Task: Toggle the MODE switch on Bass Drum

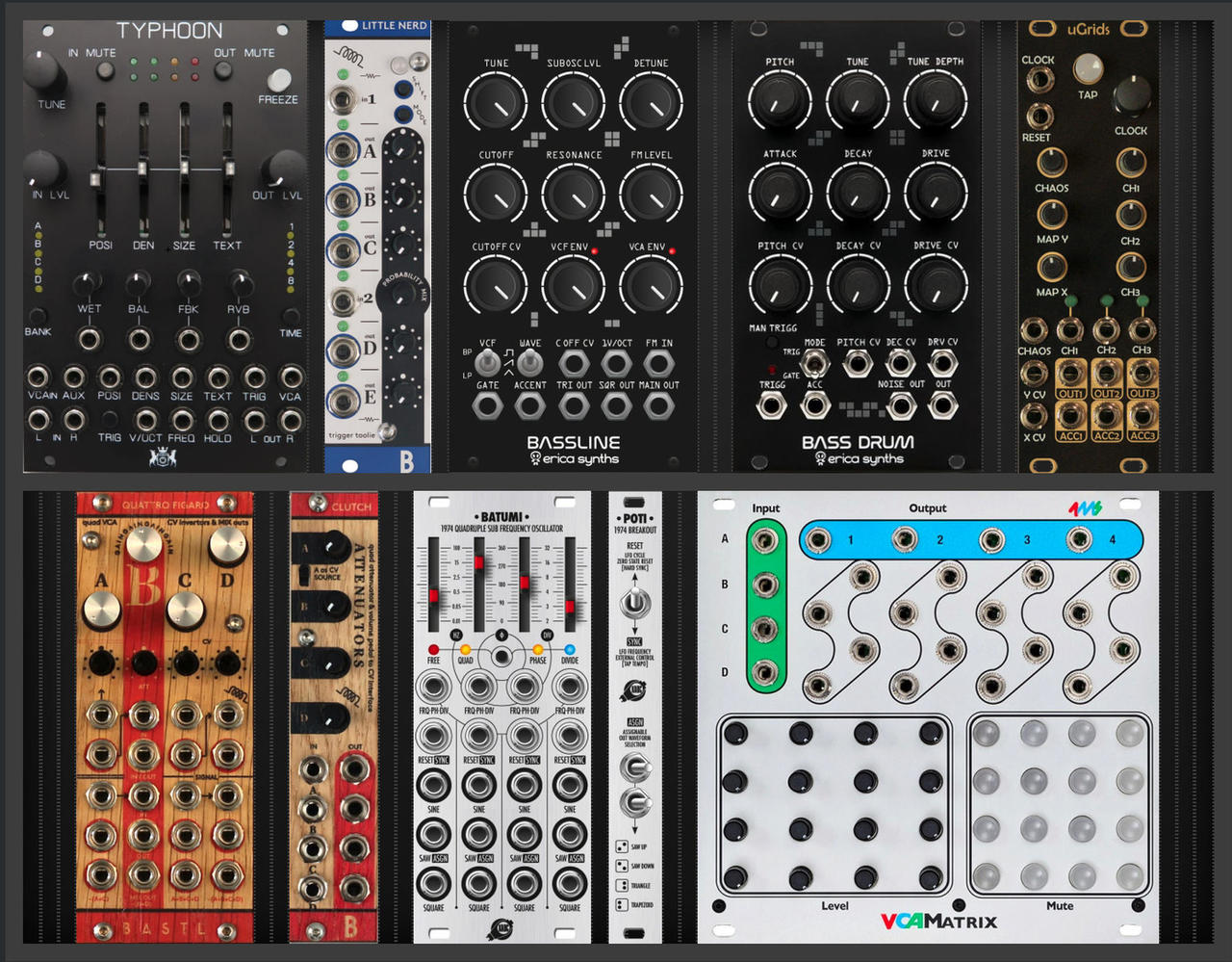Action: point(815,363)
